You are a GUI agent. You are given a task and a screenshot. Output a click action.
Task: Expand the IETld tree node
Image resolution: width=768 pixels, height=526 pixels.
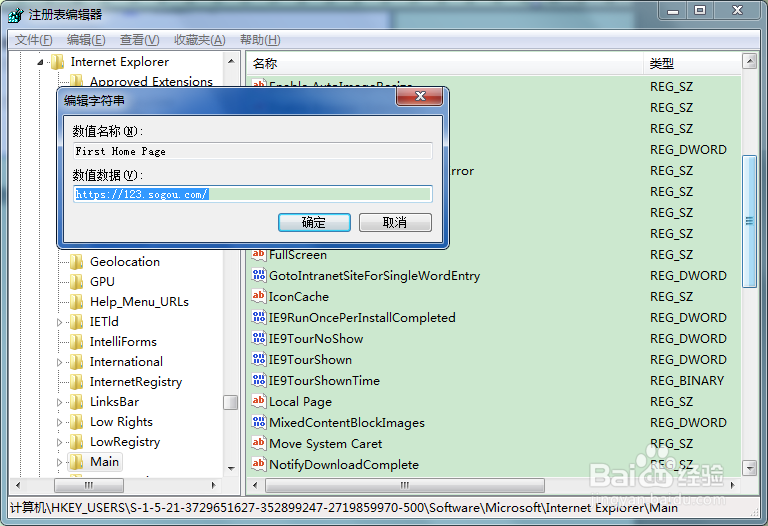tap(59, 322)
